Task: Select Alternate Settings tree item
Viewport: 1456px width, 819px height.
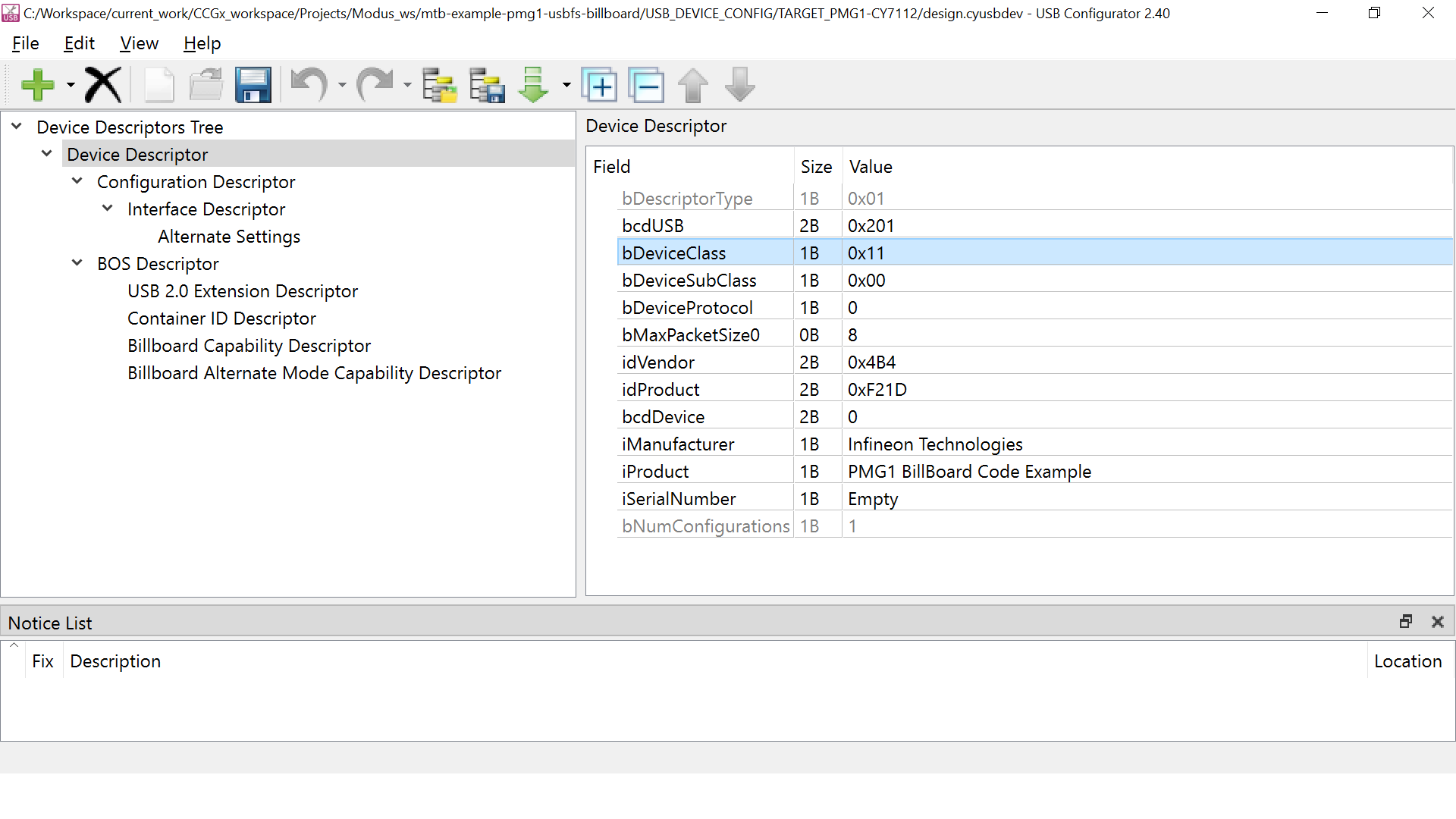Action: tap(229, 237)
